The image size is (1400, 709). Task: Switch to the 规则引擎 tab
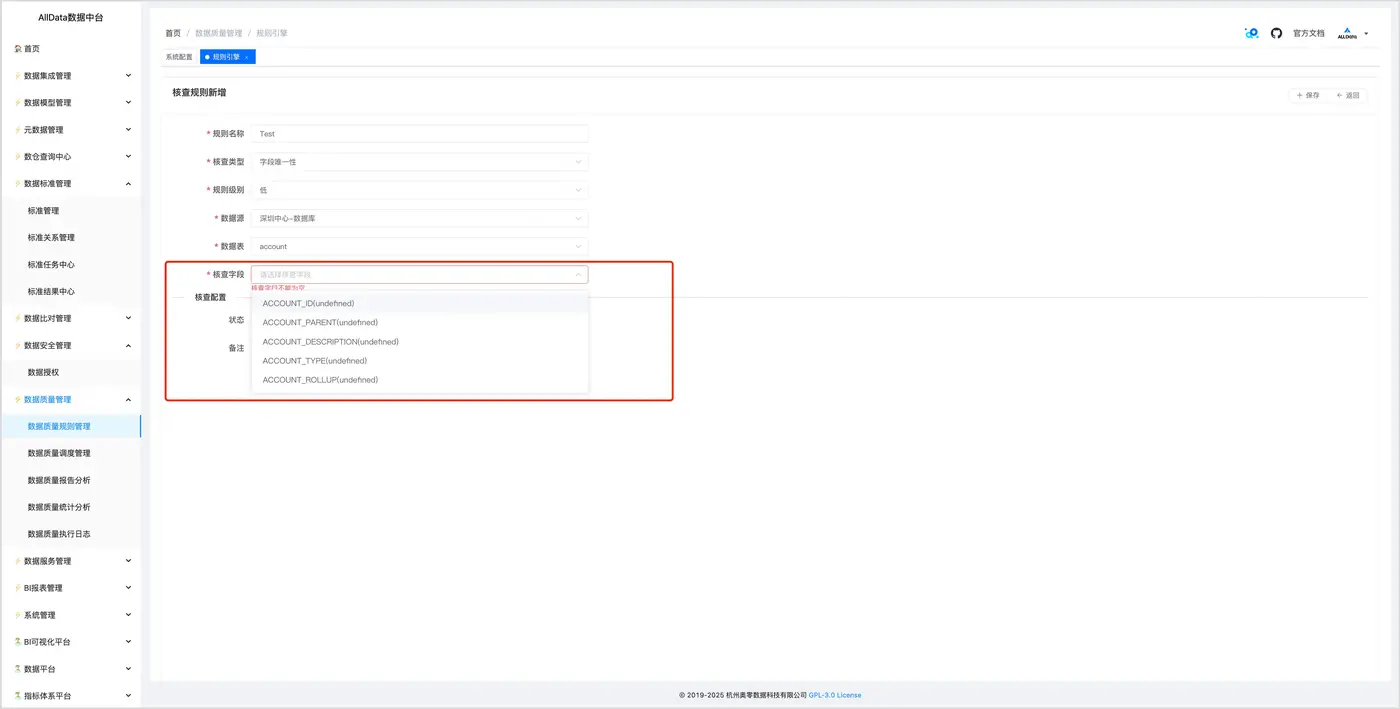coord(226,57)
